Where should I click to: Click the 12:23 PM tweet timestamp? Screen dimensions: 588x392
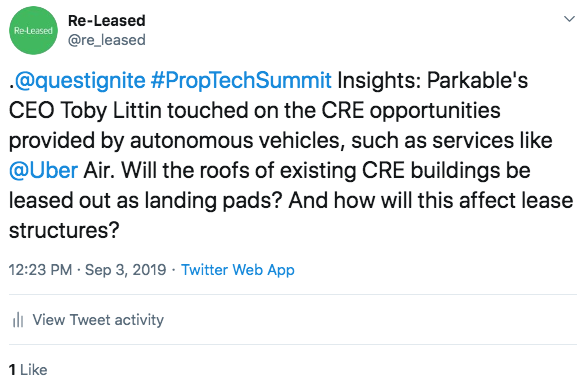[40, 270]
